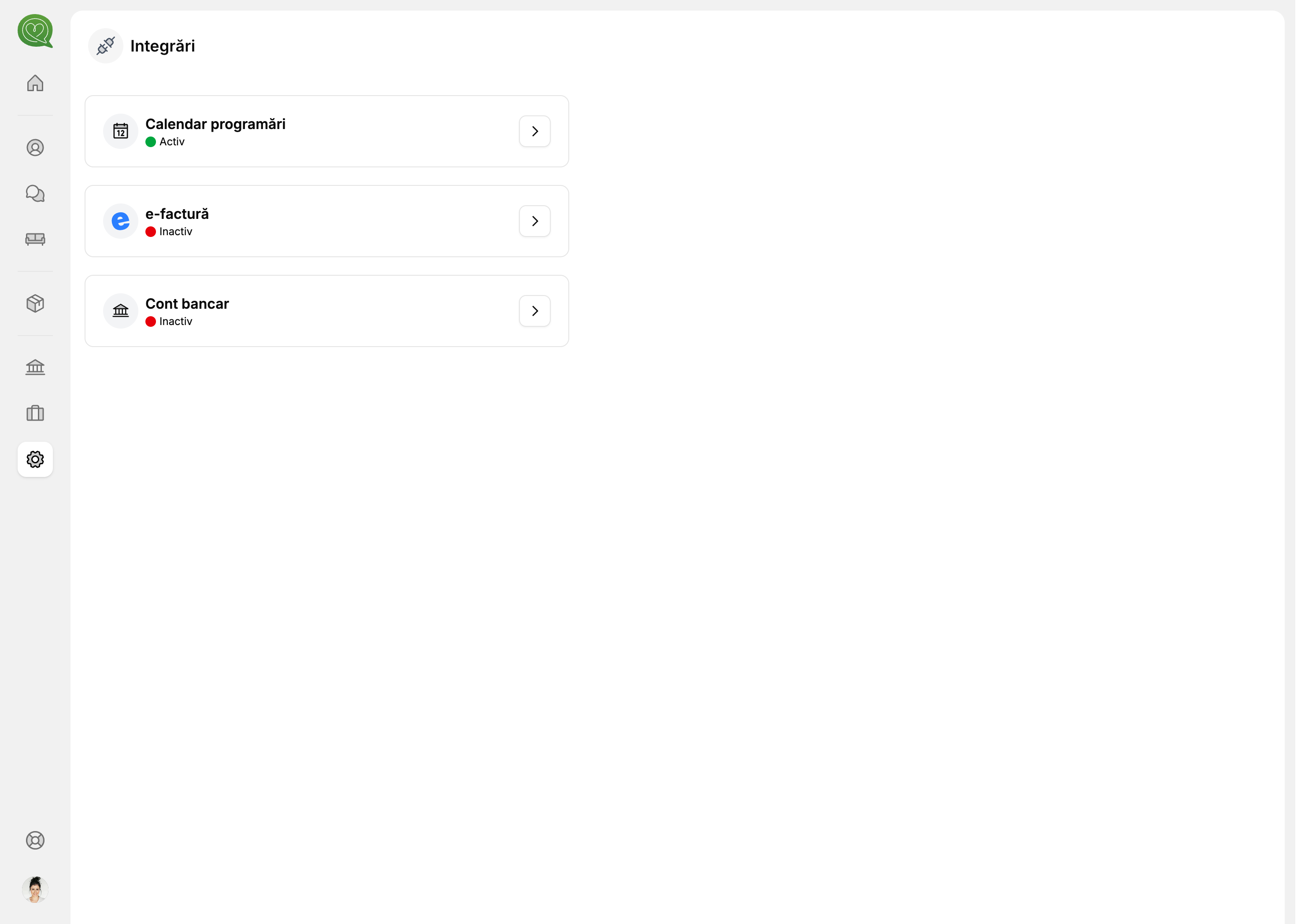Click the Integrări plug header icon
The image size is (1305, 924).
point(106,45)
